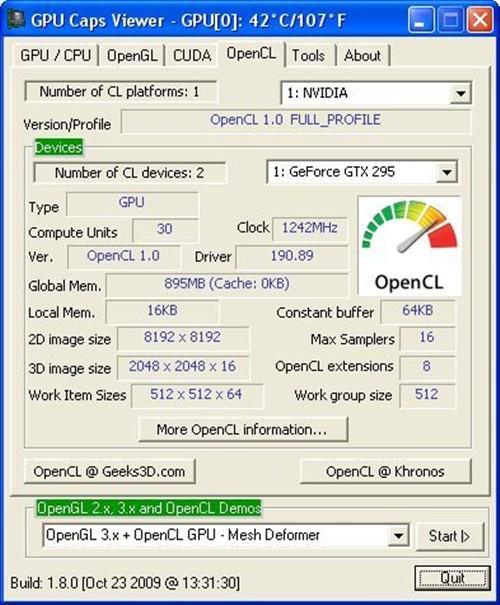Click the Number of CL platforms field
This screenshot has height=605, width=500.
(120, 92)
